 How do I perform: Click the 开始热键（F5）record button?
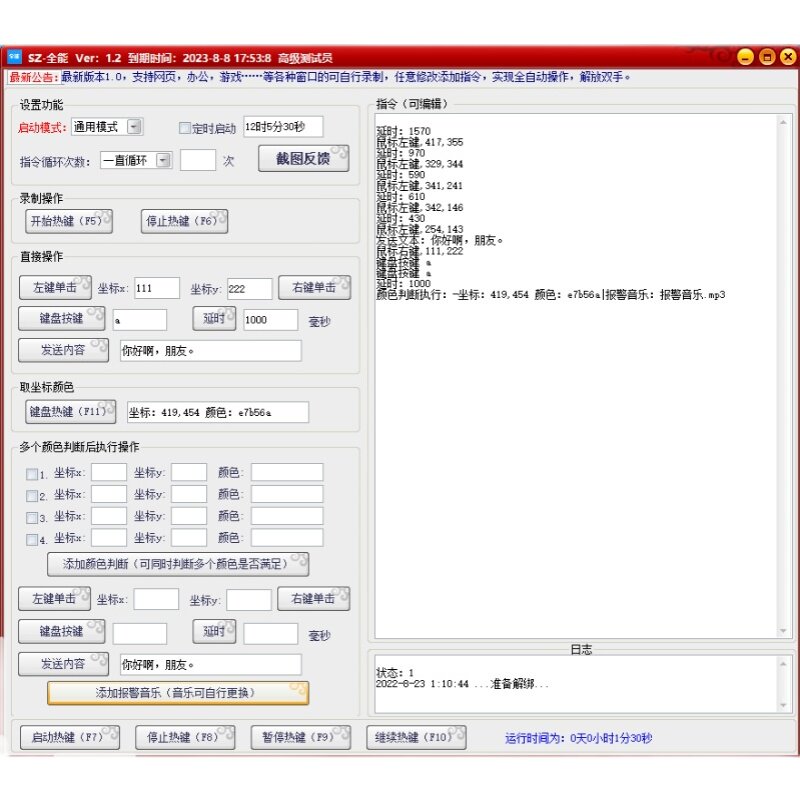tap(69, 221)
